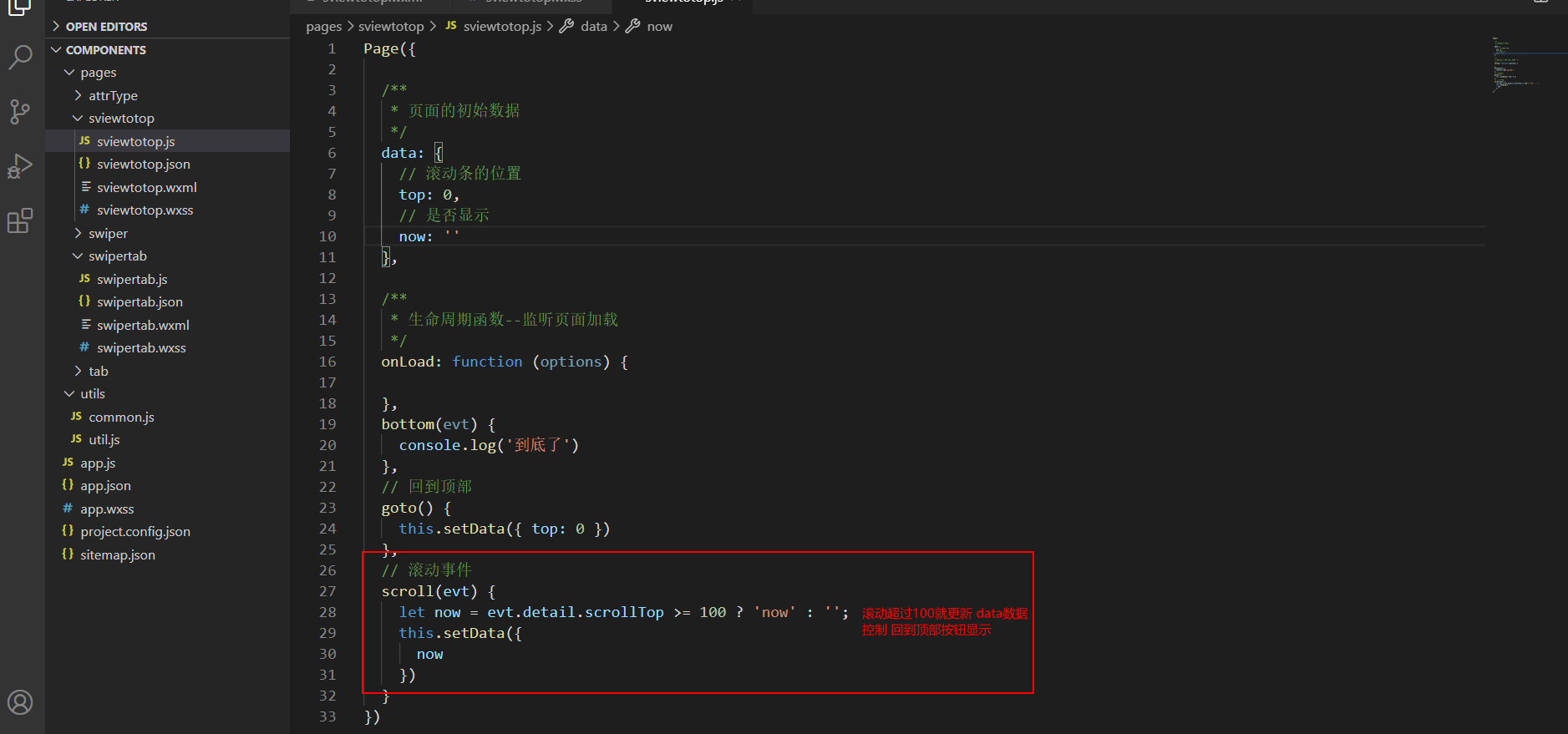
Task: Open sviewtotop.wxml file
Action: tap(167, 188)
